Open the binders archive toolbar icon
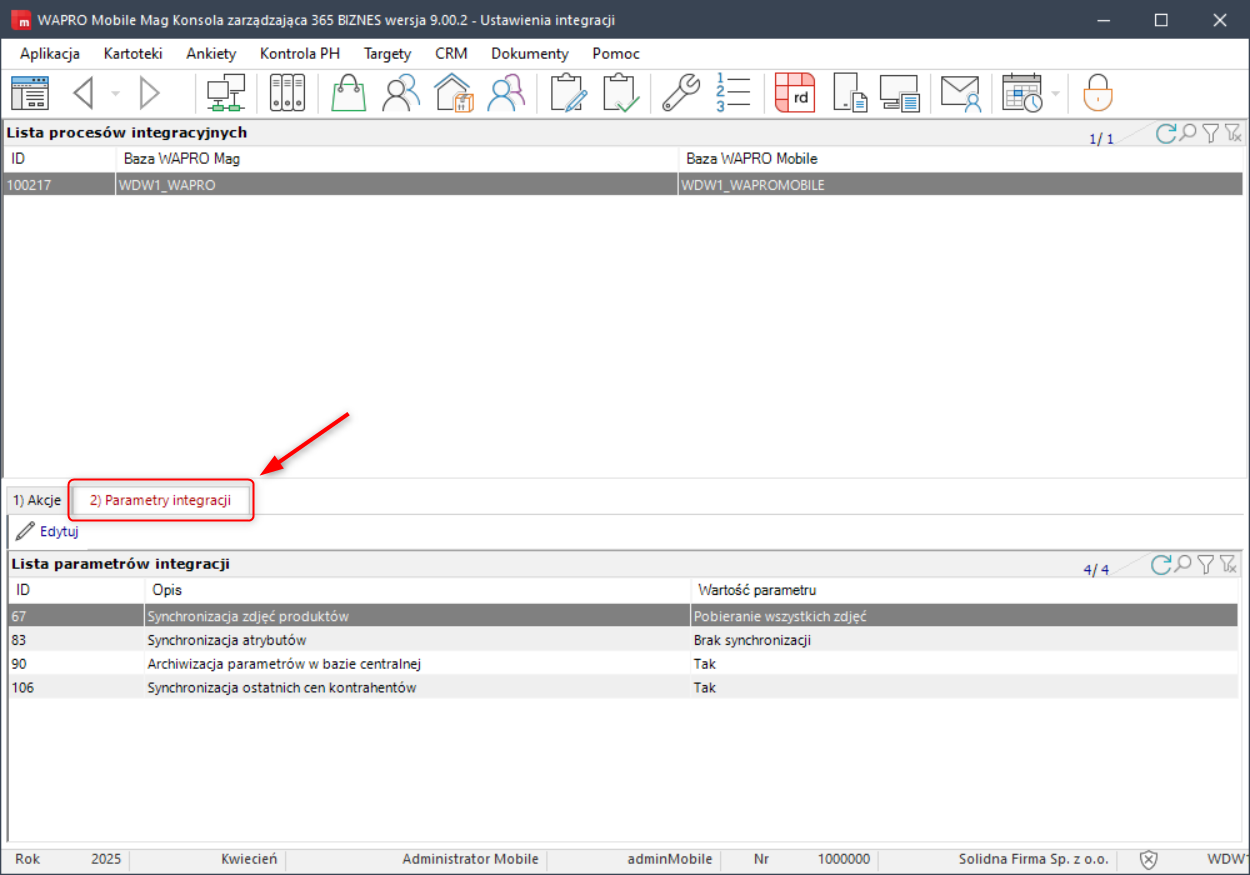The width and height of the screenshot is (1250, 875). pos(288,93)
